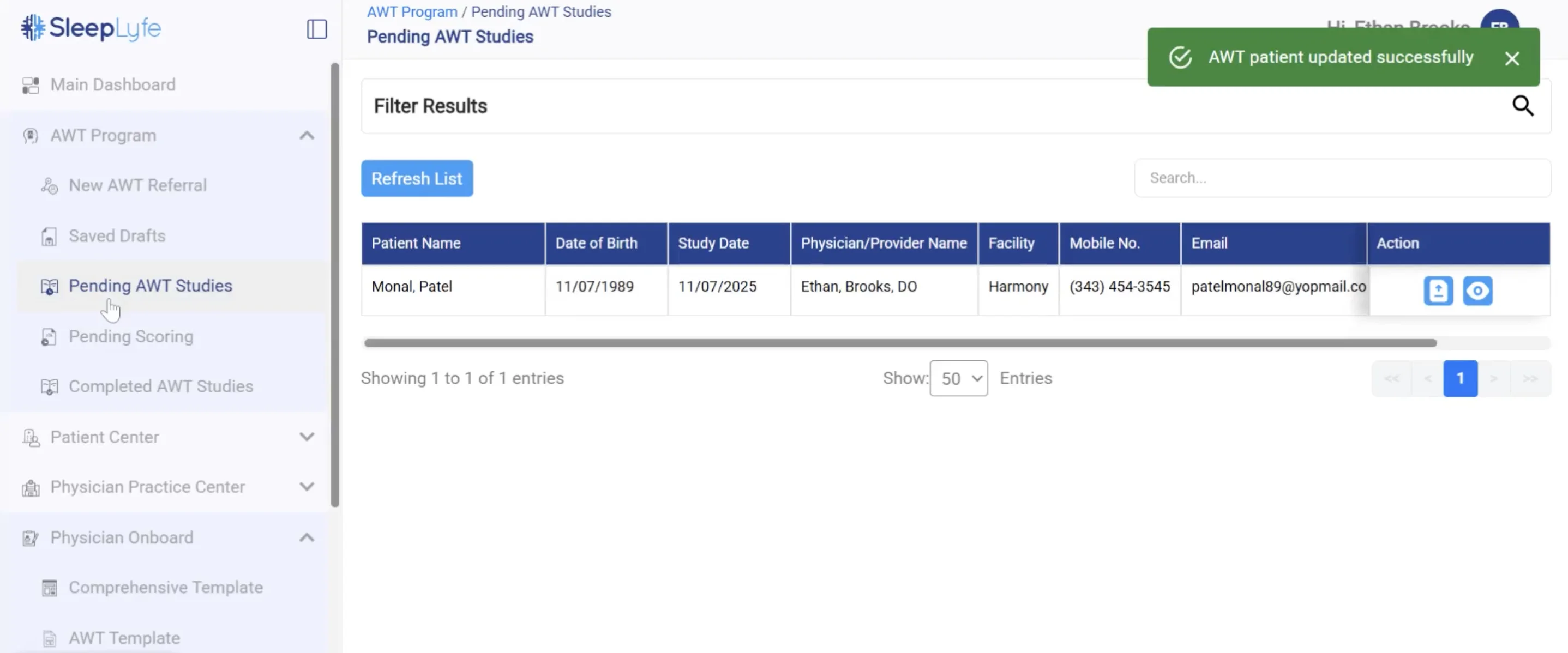Click the AWT Program breadcrumb link
The height and width of the screenshot is (653, 1568).
click(411, 11)
